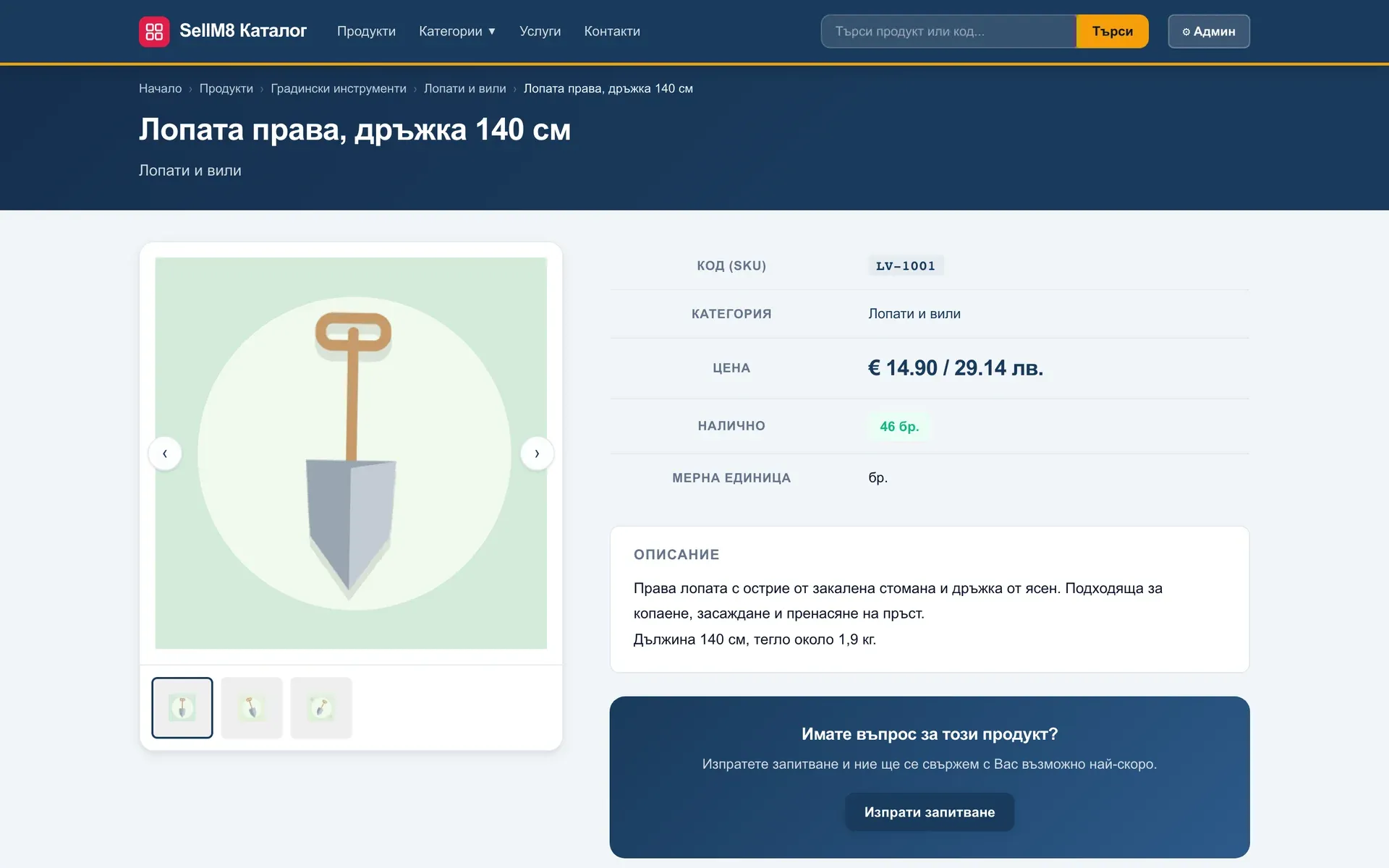Screen dimensions: 1389x868
Task: Open the Услуги menu item
Action: 540,31
